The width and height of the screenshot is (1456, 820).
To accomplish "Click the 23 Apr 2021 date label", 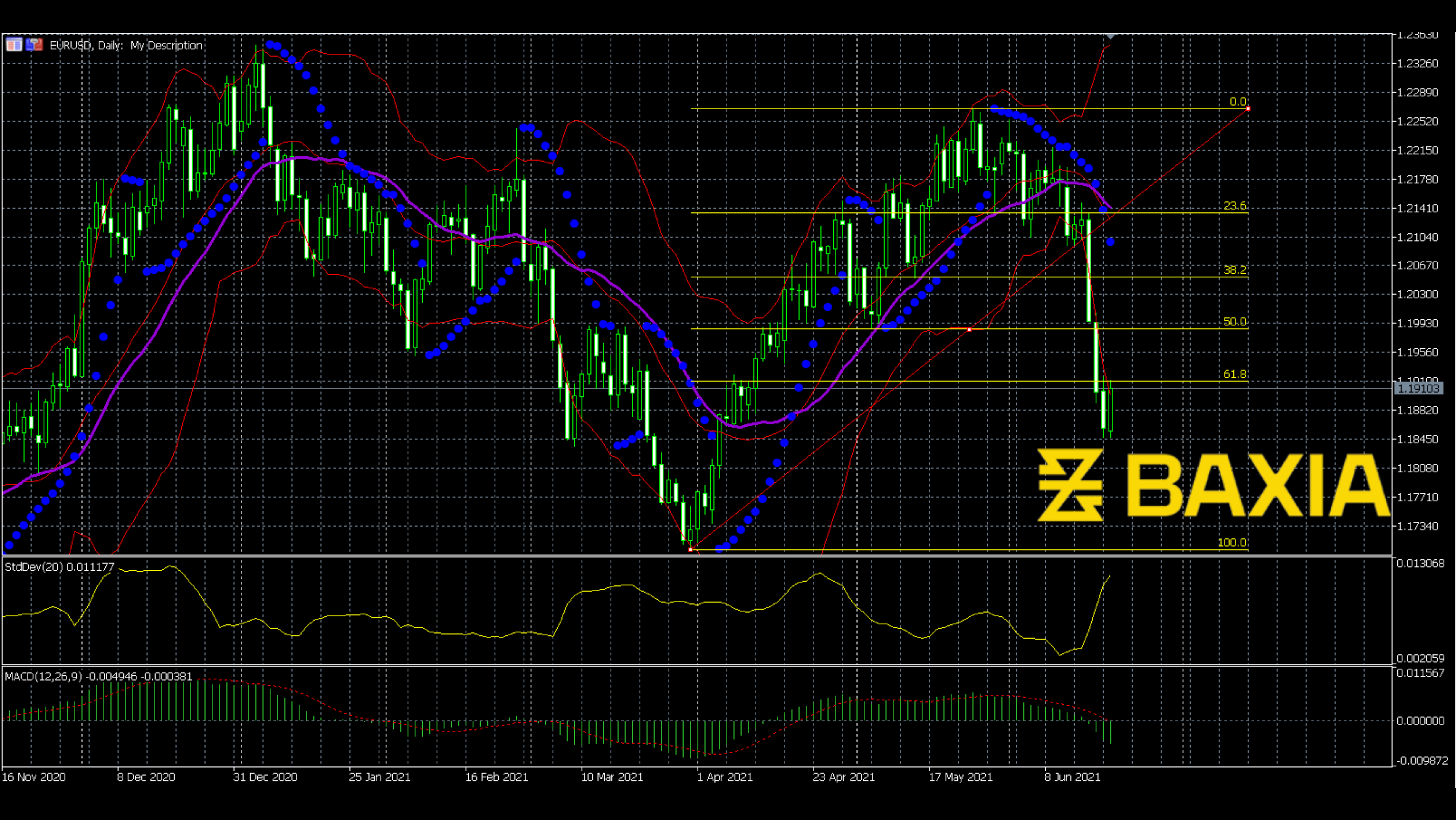I will pyautogui.click(x=844, y=777).
